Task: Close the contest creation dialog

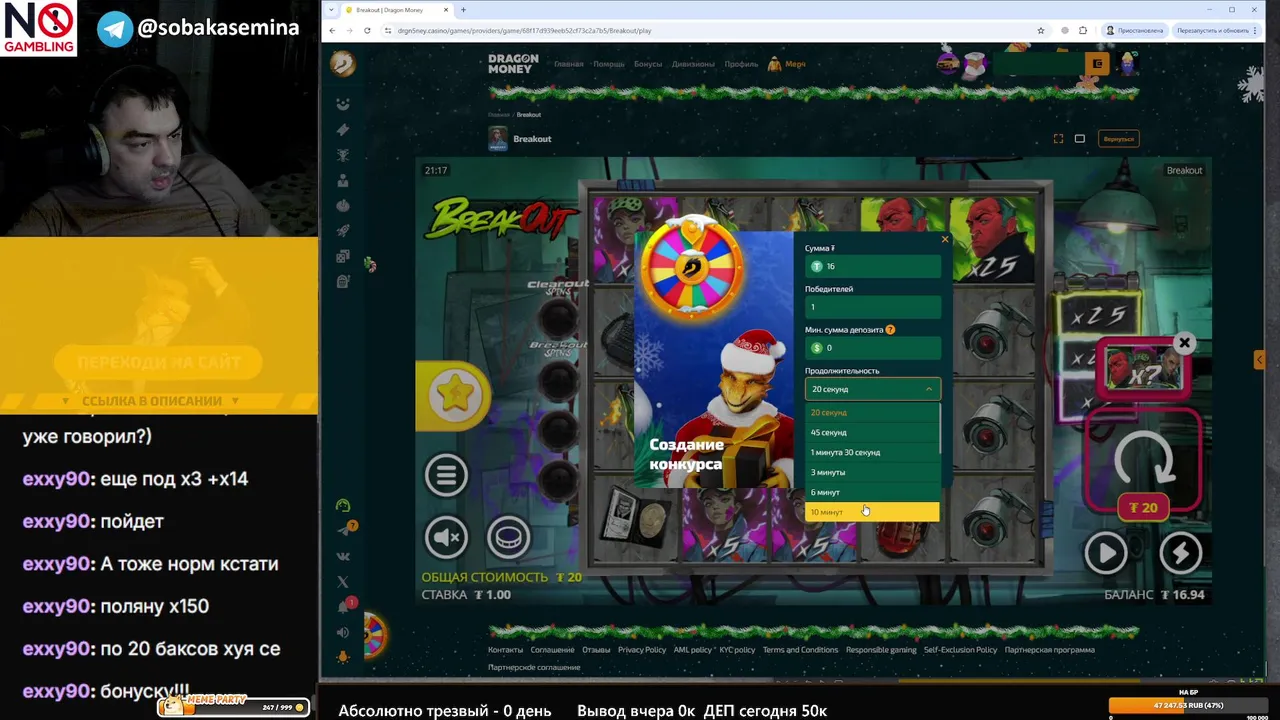Action: pos(945,239)
